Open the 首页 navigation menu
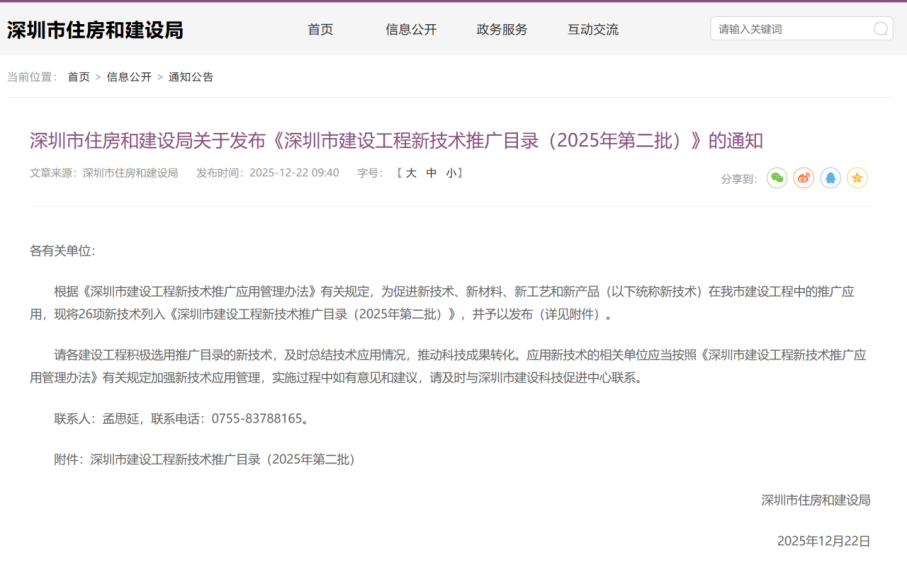The height and width of the screenshot is (570, 907). [x=320, y=30]
